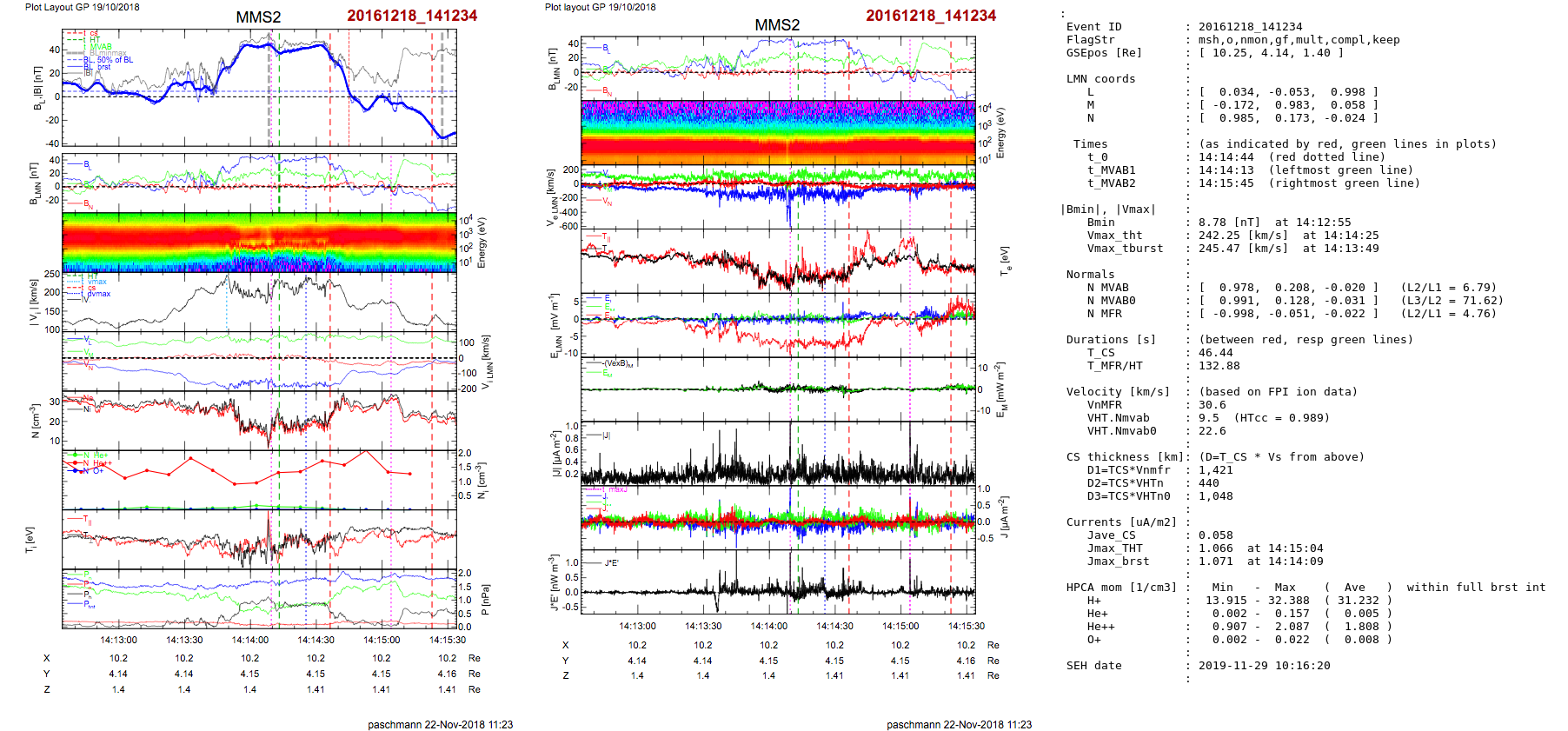Click the Velocity [km/s] heading

point(1118,392)
